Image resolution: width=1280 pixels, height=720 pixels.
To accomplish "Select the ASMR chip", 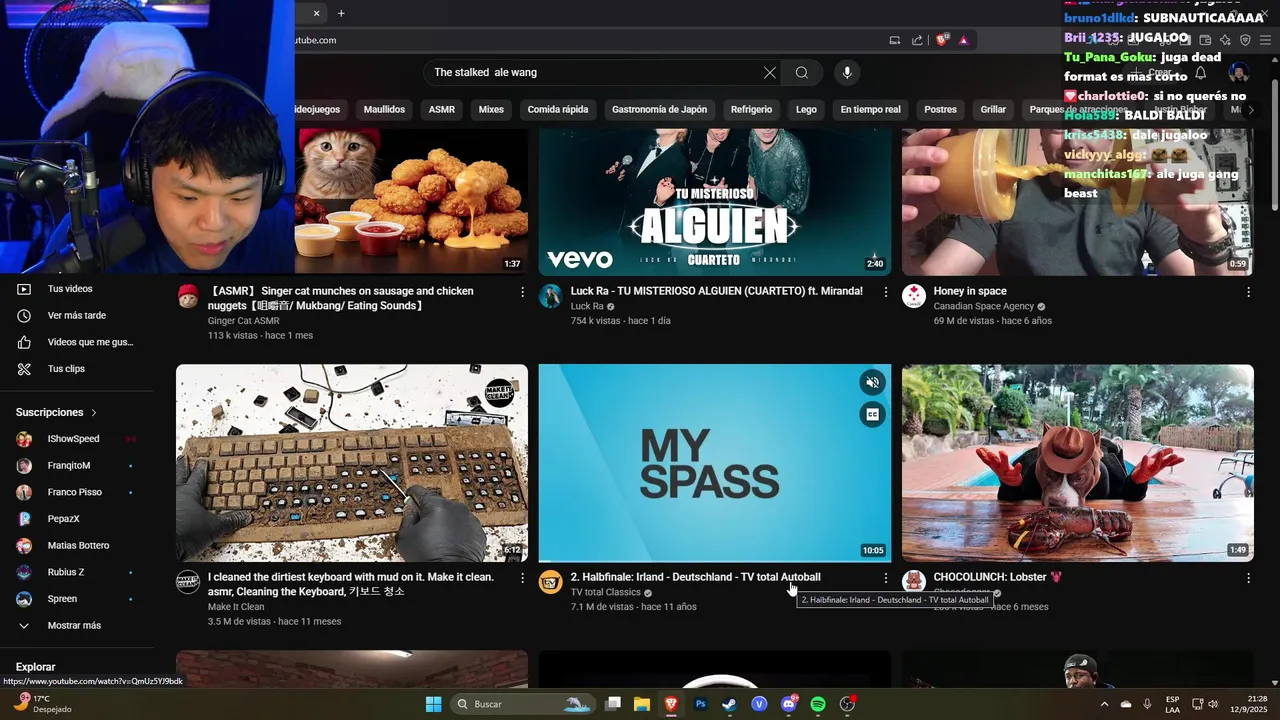I will click(442, 110).
